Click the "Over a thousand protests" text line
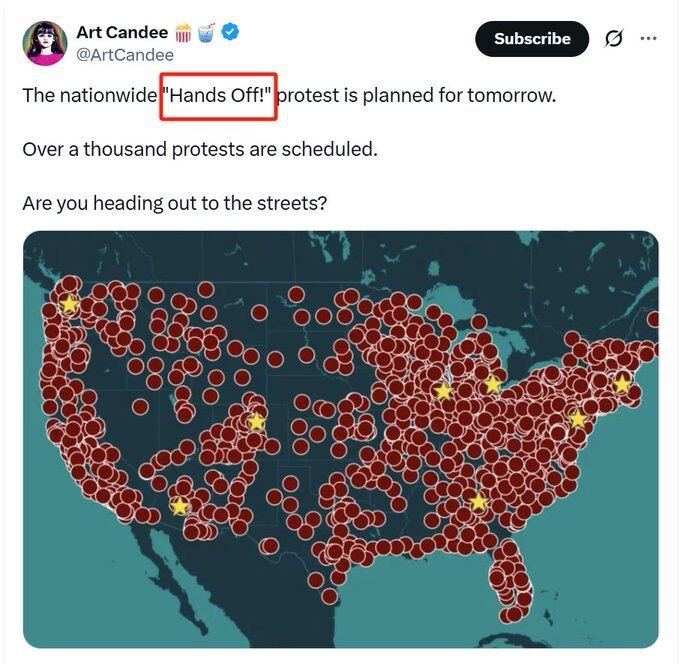680x664 pixels. pyautogui.click(x=200, y=150)
